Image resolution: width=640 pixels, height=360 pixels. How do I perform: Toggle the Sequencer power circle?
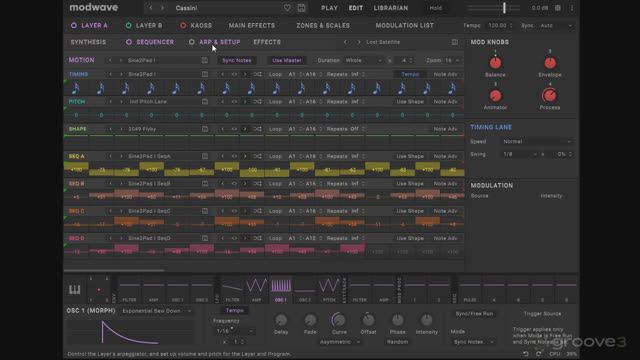click(x=129, y=42)
